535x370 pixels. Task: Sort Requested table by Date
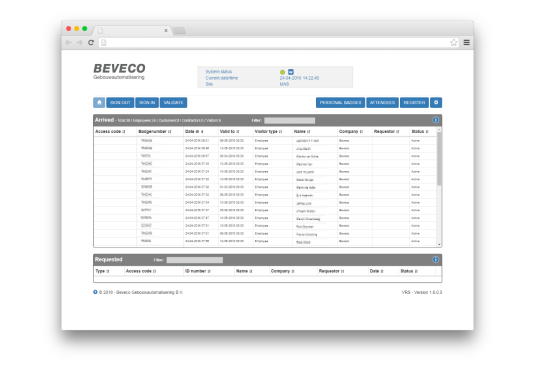tap(376, 271)
